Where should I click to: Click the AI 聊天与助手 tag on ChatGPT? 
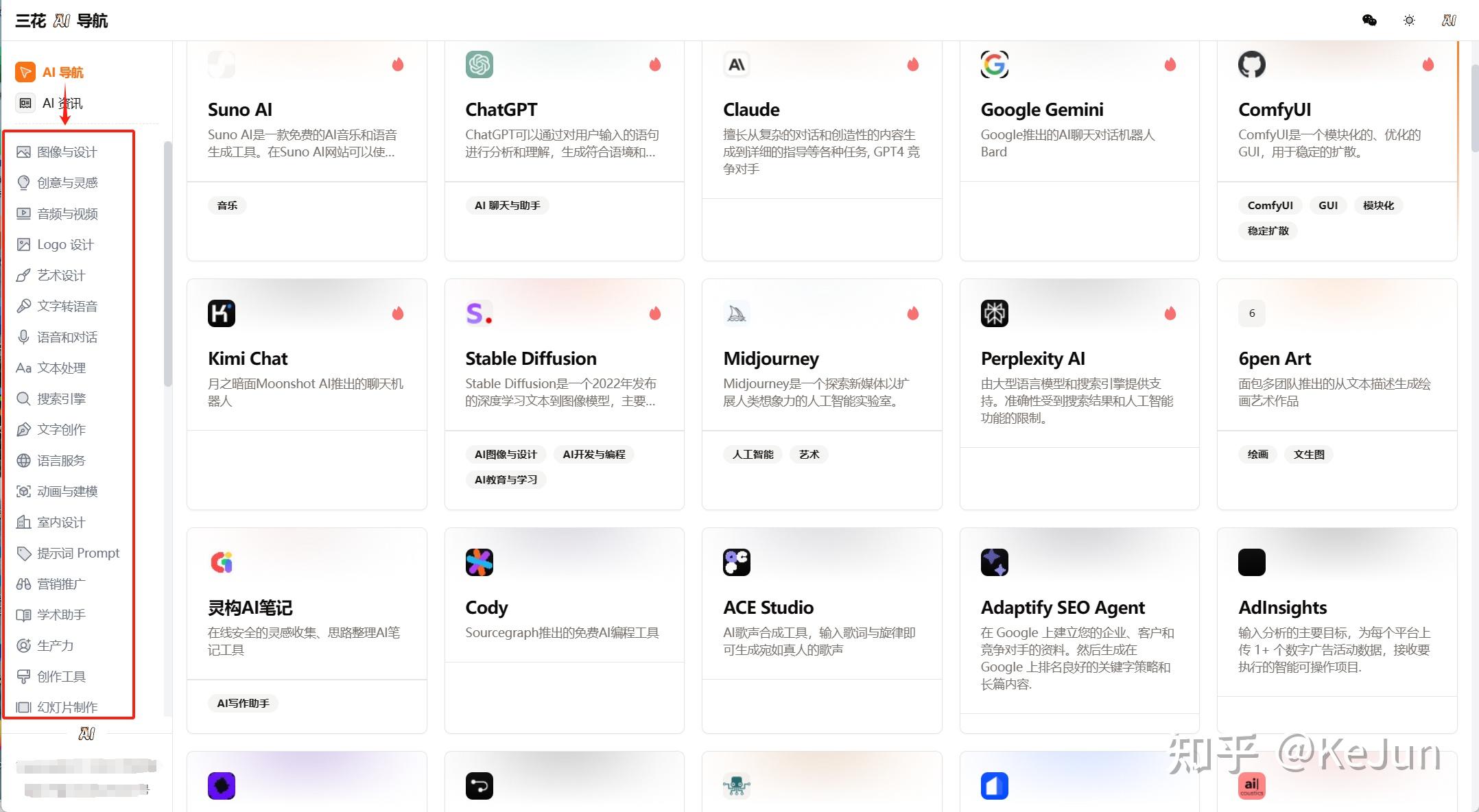(508, 205)
